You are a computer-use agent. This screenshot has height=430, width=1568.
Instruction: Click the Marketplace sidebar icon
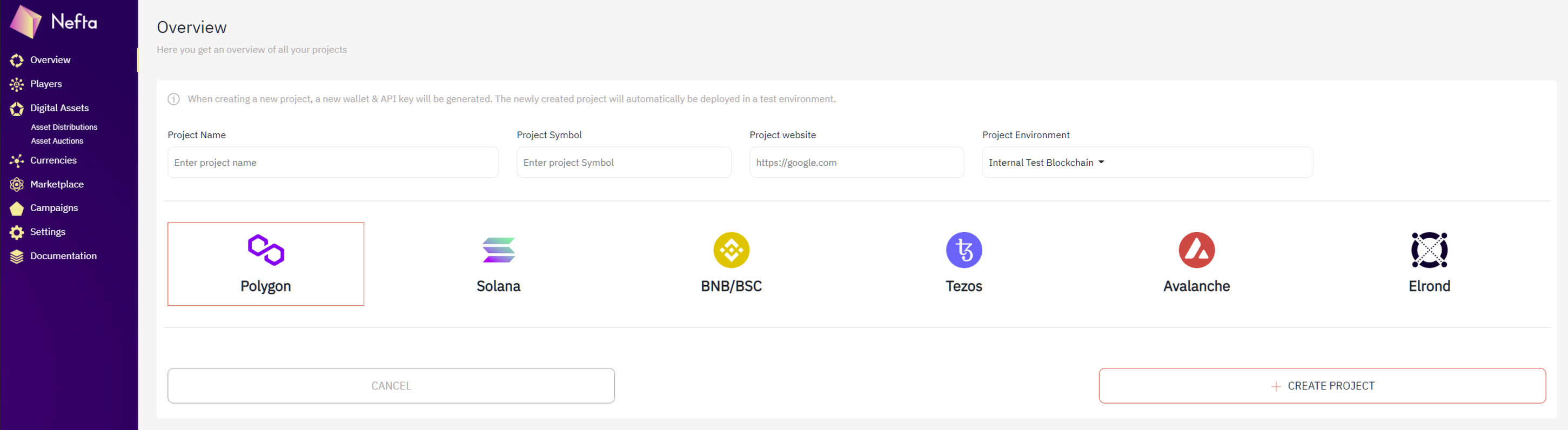click(x=17, y=184)
